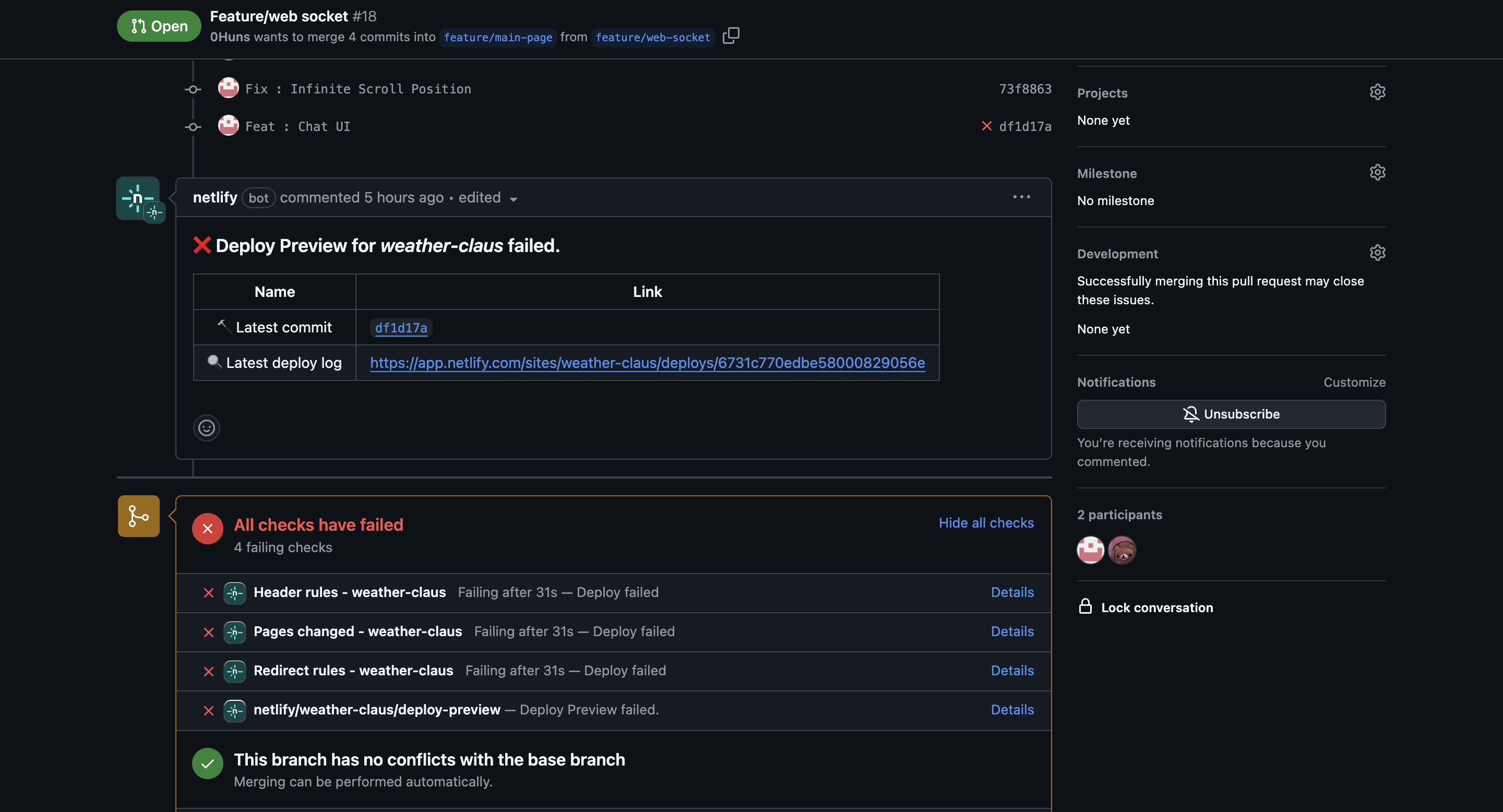This screenshot has height=812, width=1503.
Task: Expand the edited history dropdown arrow
Action: (x=514, y=199)
